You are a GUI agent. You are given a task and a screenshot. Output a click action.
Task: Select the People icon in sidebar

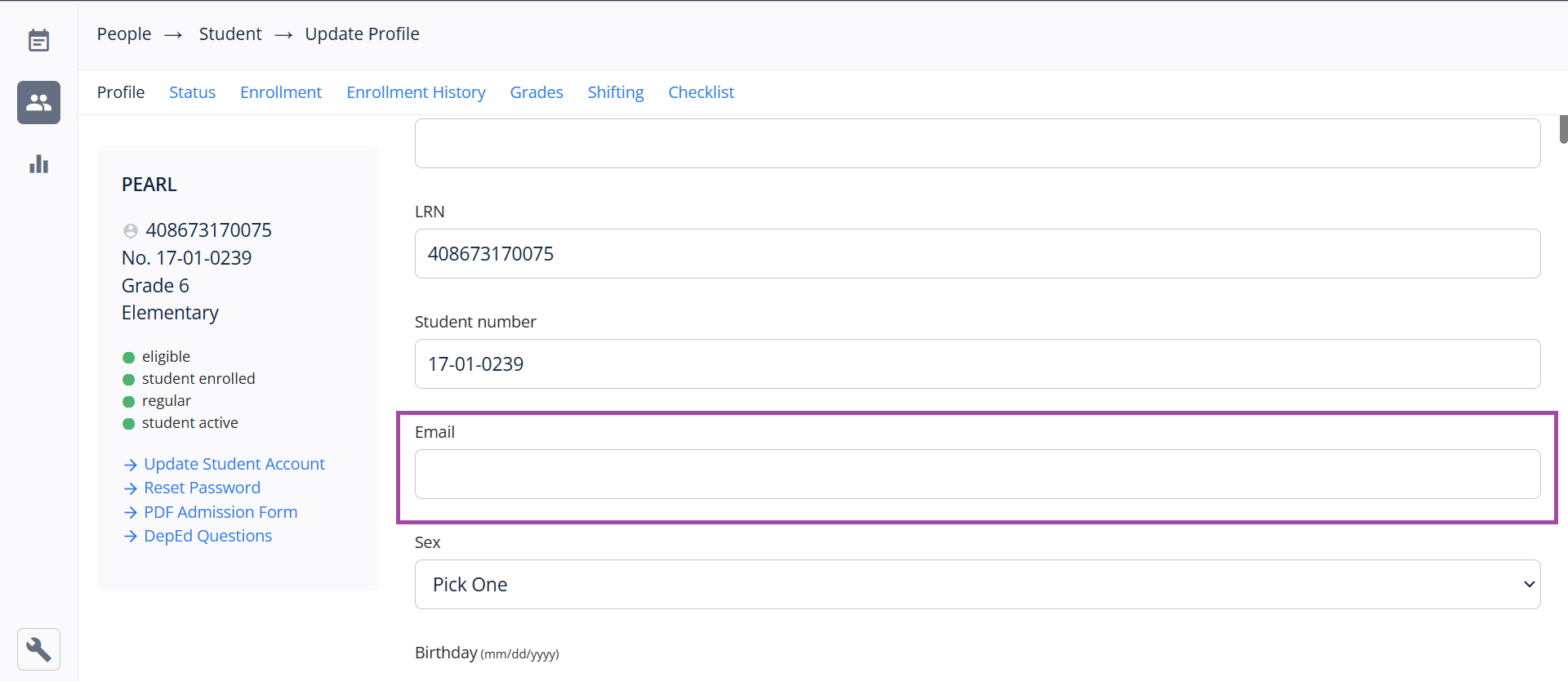coord(38,102)
